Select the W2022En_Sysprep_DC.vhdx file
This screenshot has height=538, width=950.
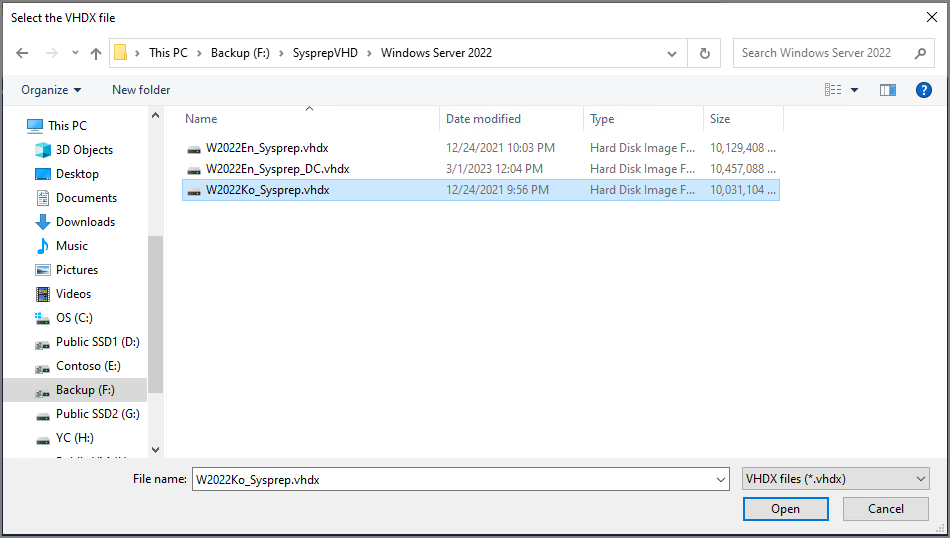pos(277,169)
